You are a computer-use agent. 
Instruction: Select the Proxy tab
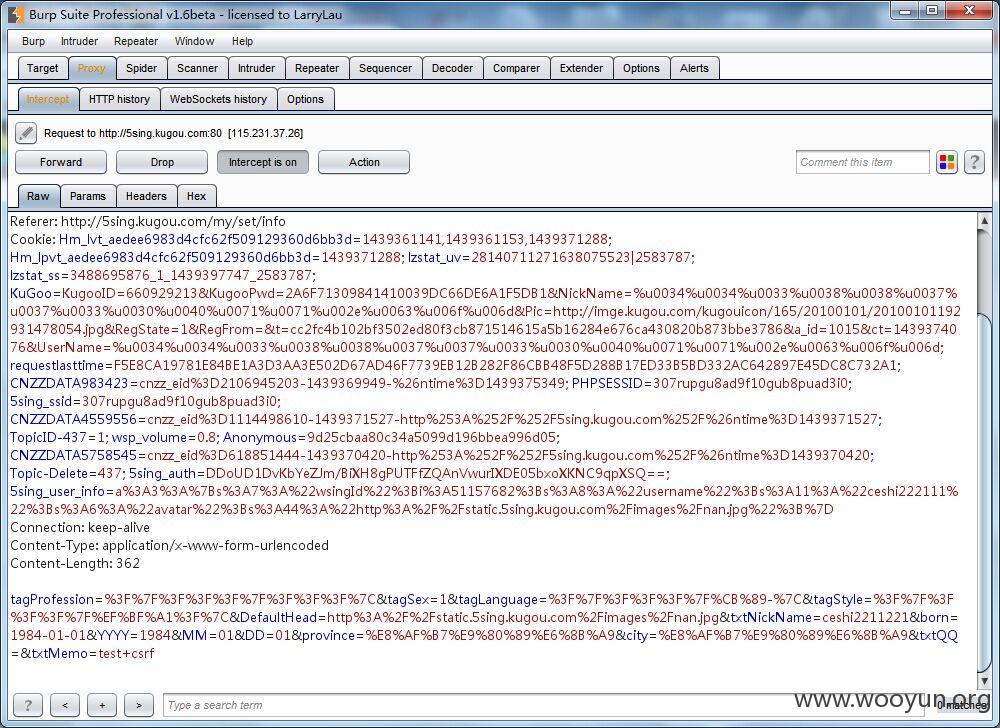pyautogui.click(x=91, y=68)
